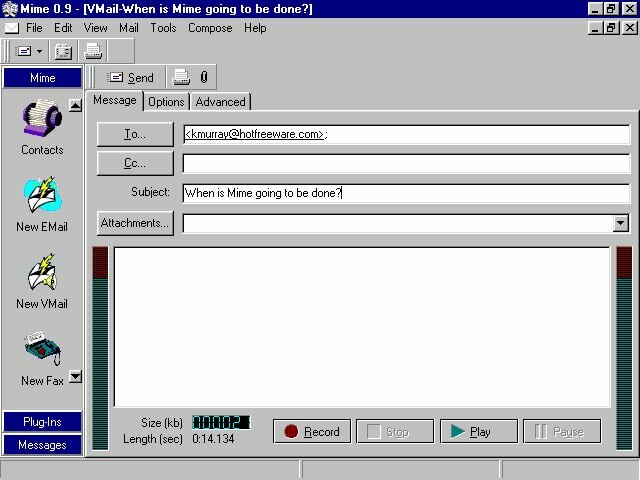Click the right audio level meter

point(624,348)
